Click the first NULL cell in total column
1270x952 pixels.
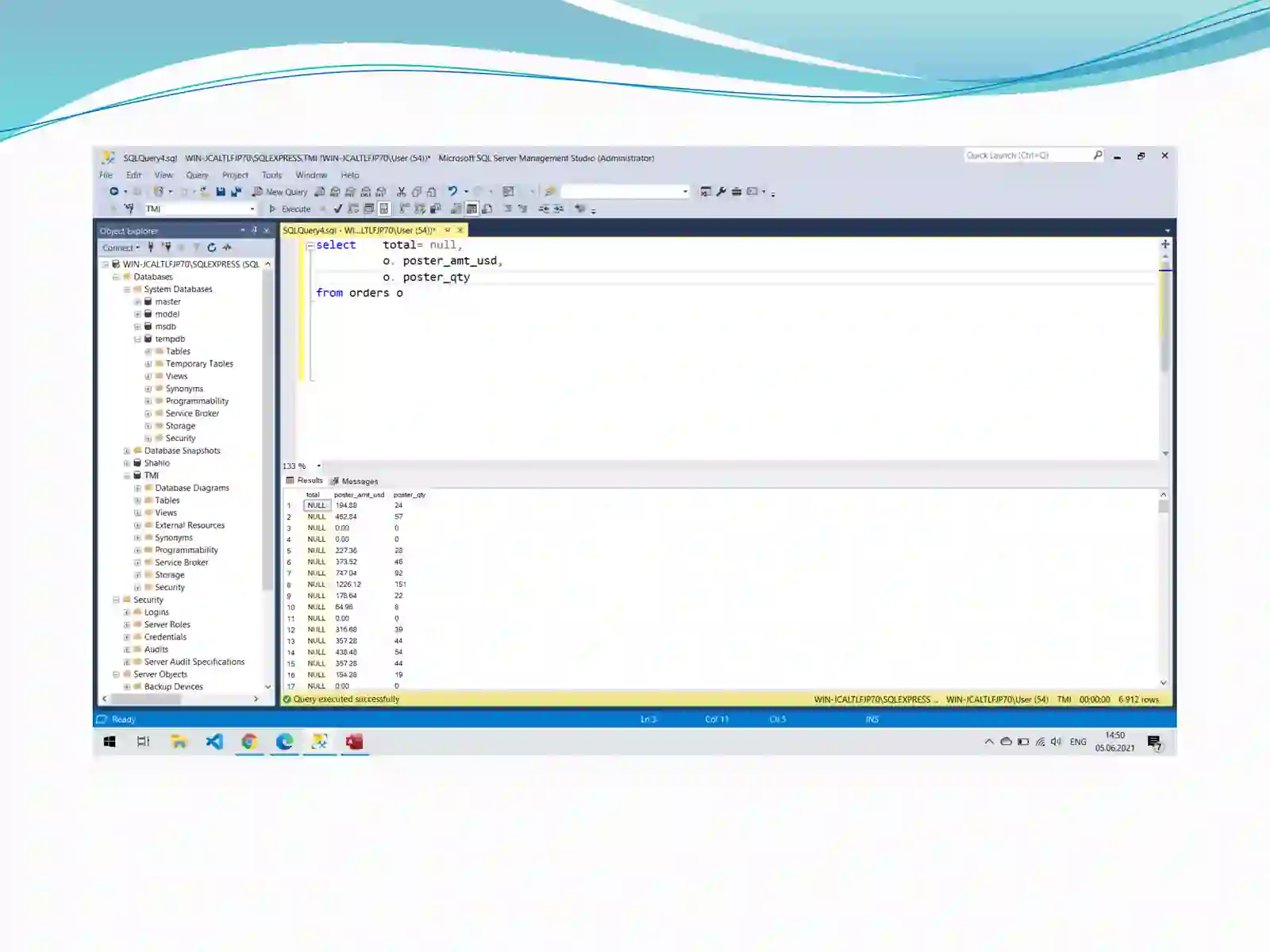click(x=317, y=505)
